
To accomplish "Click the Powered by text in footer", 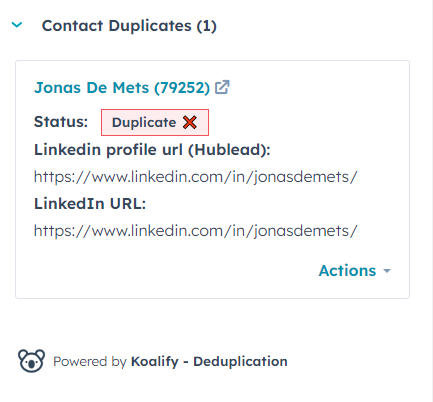I will coord(90,361).
